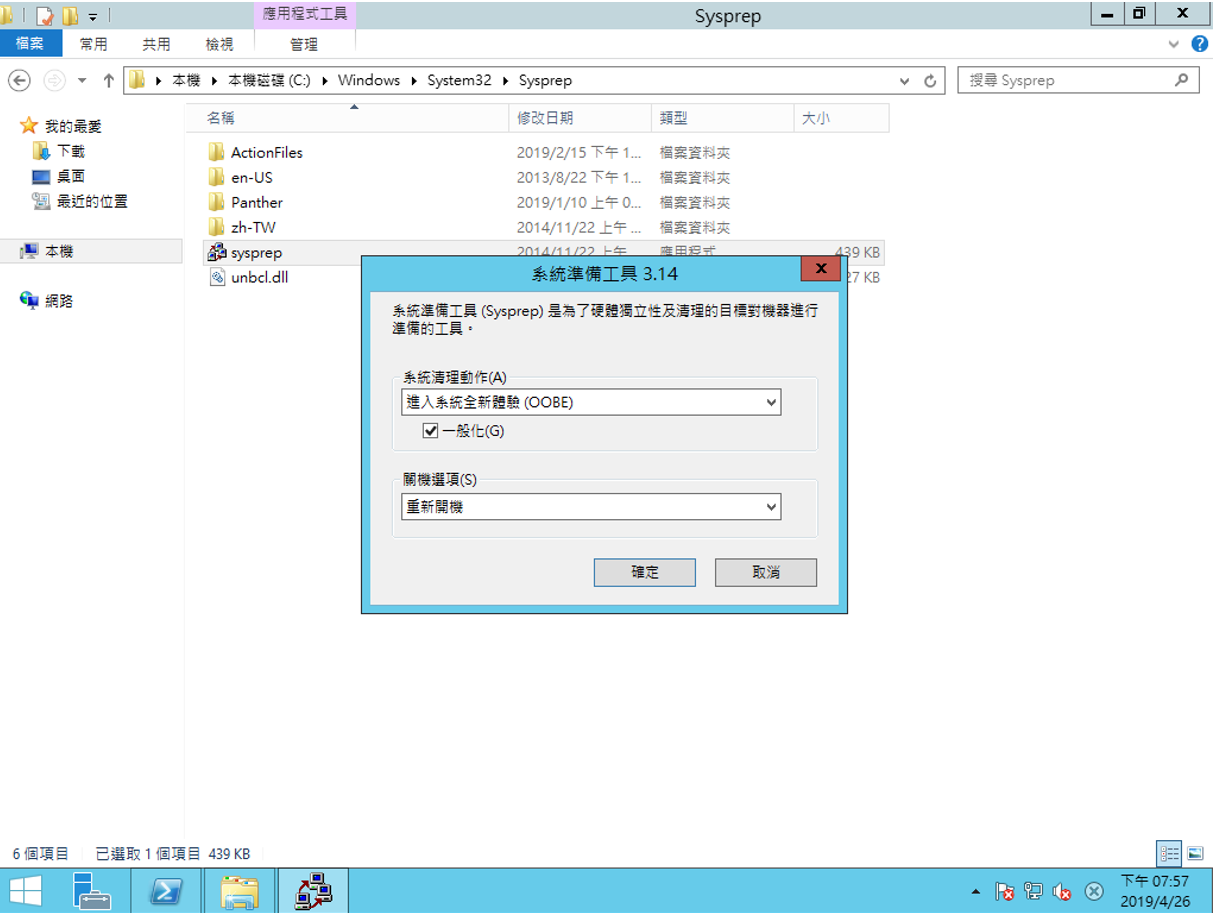Expand the System32 breadcrumb arrow

point(505,80)
